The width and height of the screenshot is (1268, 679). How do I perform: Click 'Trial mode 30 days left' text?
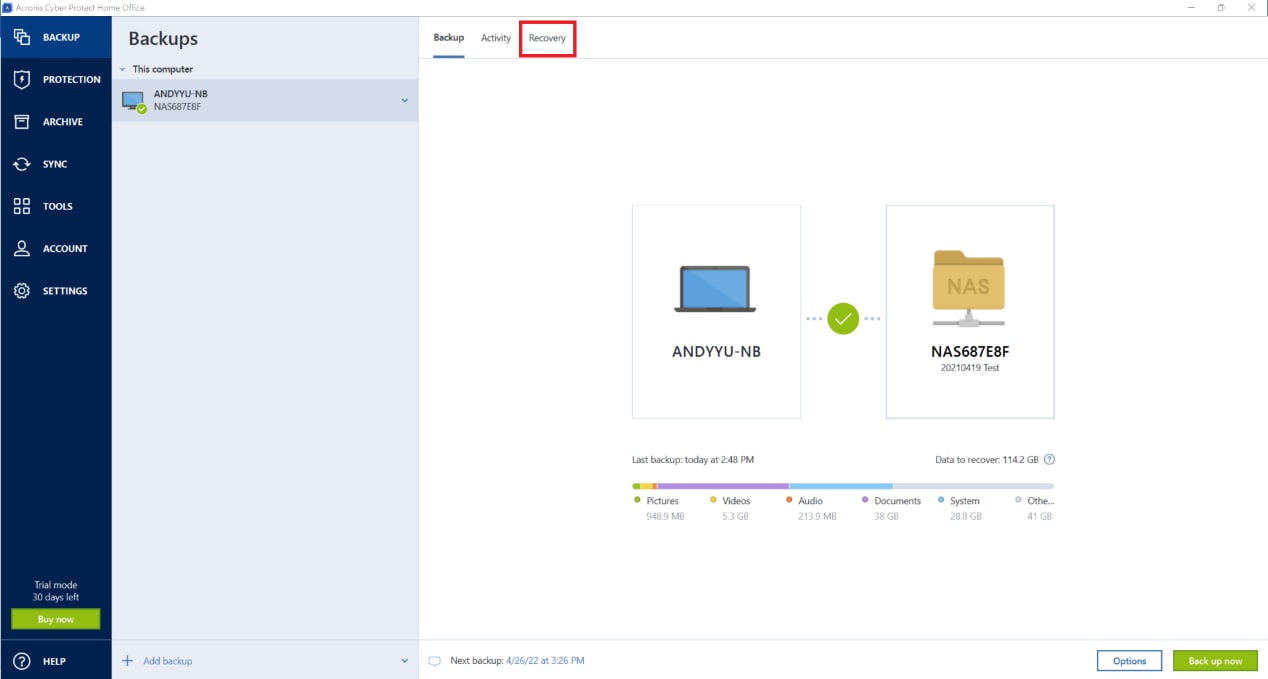pyautogui.click(x=56, y=591)
